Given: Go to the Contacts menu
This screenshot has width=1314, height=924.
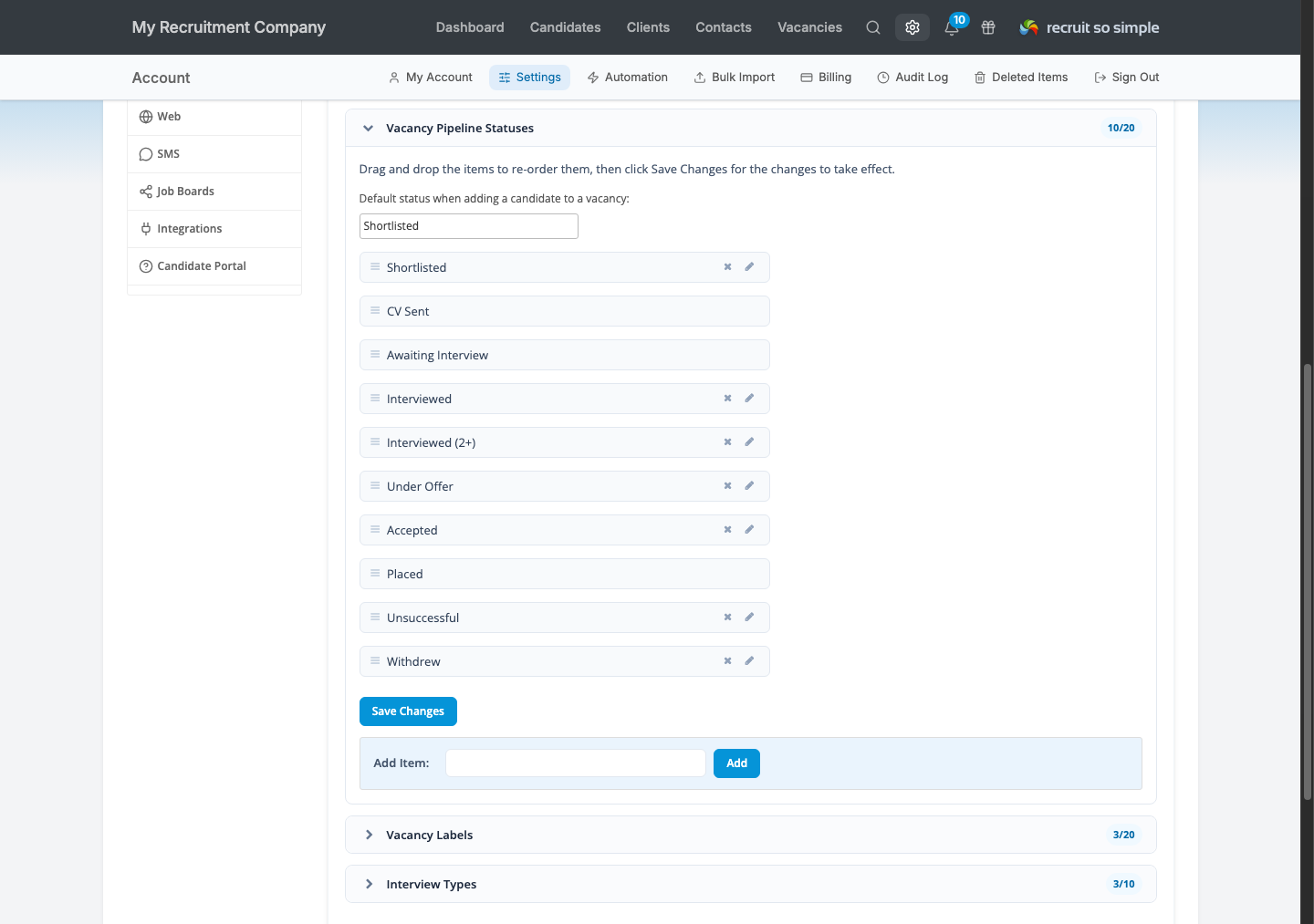Looking at the screenshot, I should pos(724,27).
